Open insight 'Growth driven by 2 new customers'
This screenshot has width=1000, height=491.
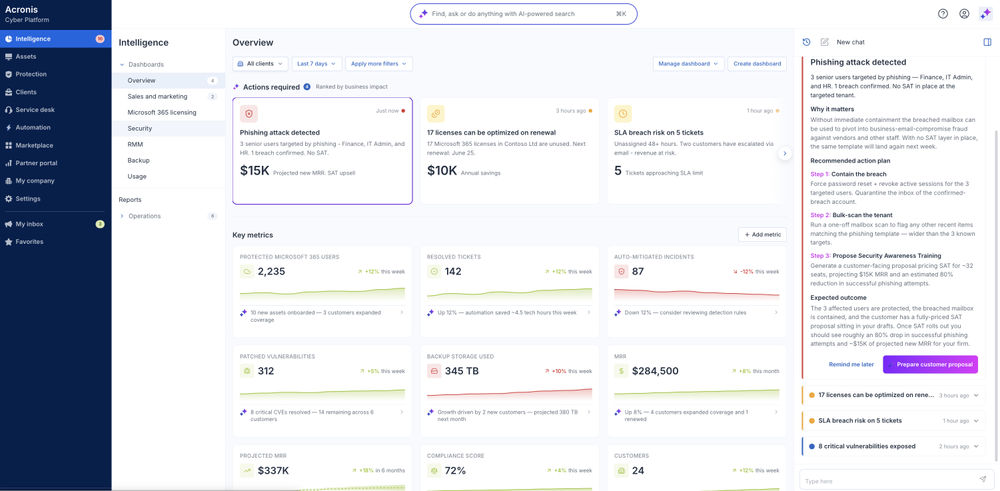(x=510, y=415)
